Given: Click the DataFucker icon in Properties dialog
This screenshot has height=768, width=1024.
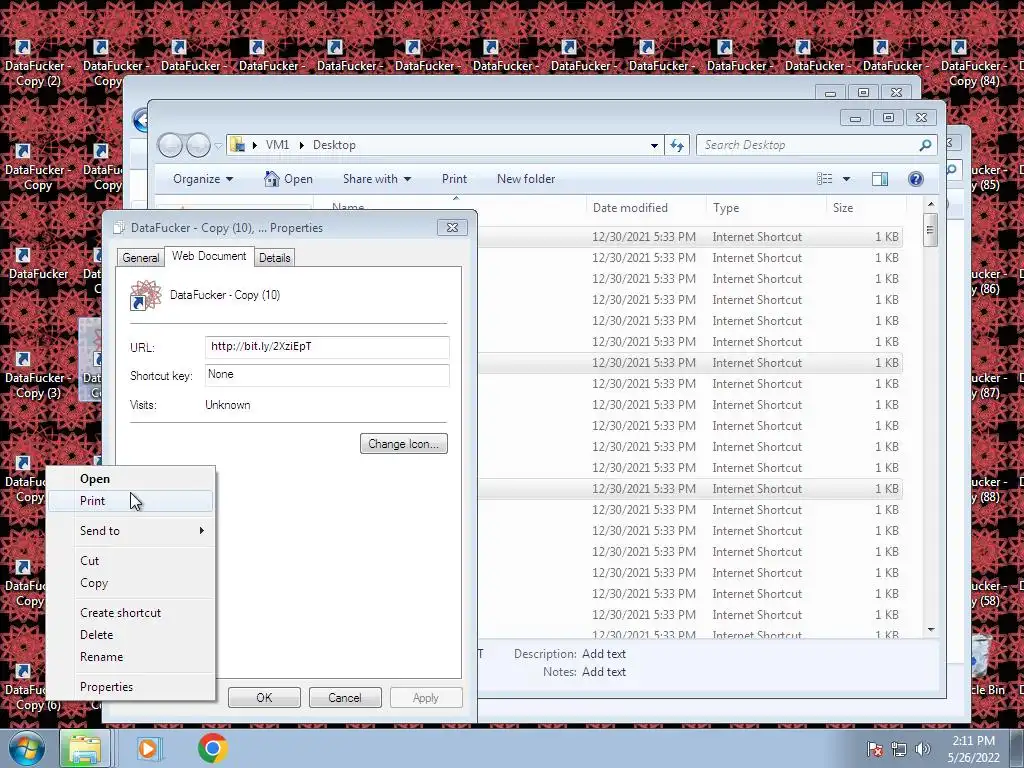Looking at the screenshot, I should click(x=146, y=295).
